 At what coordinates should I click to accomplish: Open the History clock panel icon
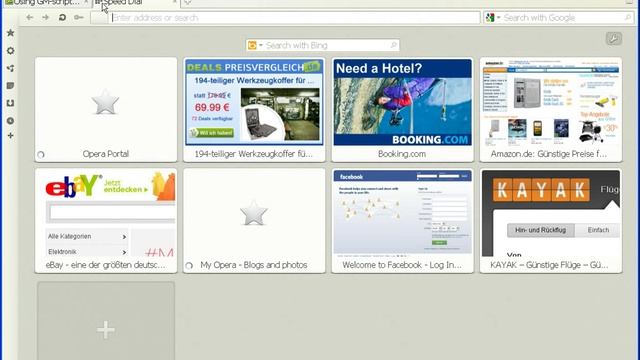tap(11, 121)
